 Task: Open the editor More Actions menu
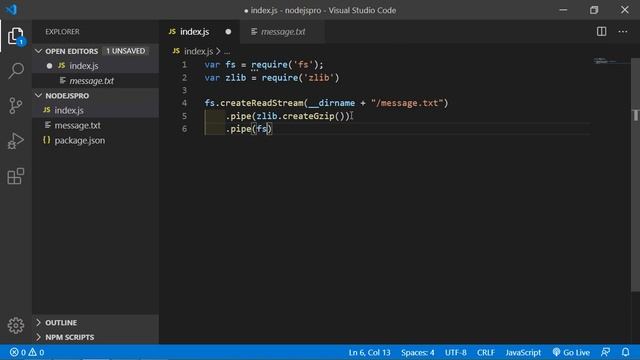point(622,31)
